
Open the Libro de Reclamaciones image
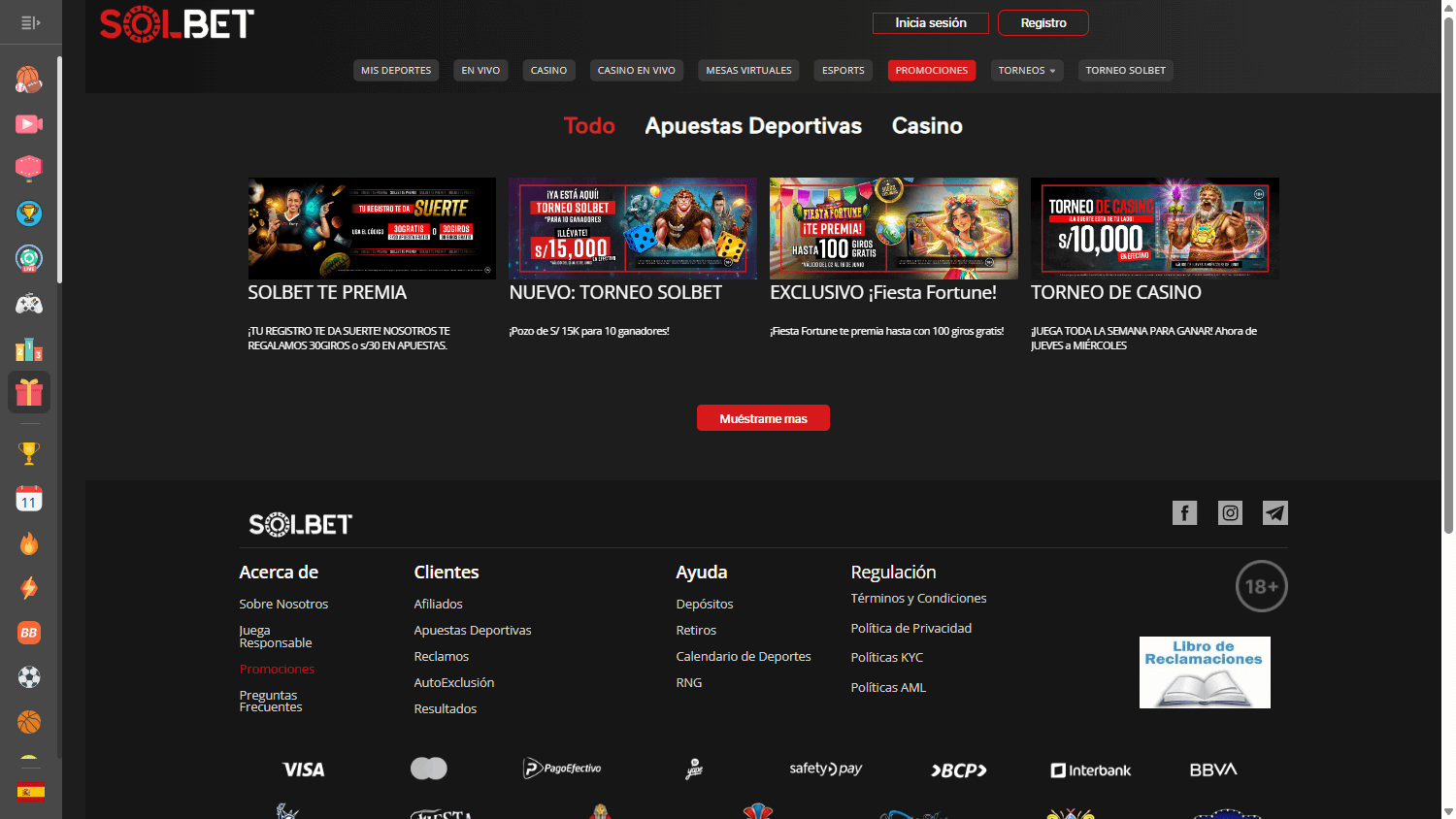point(1205,672)
